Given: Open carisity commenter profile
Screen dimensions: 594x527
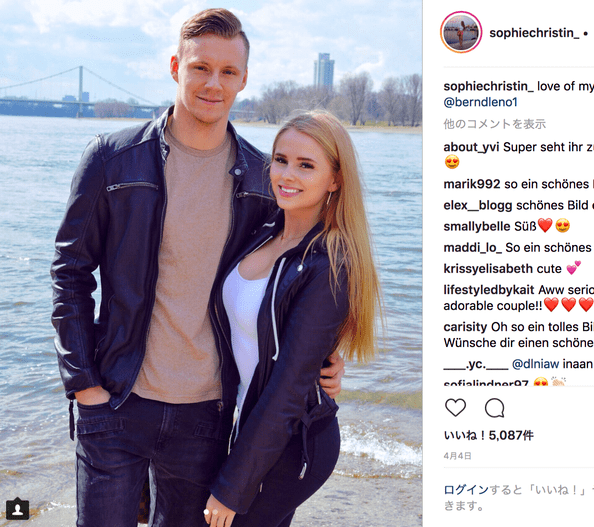Looking at the screenshot, I should pos(465,327).
